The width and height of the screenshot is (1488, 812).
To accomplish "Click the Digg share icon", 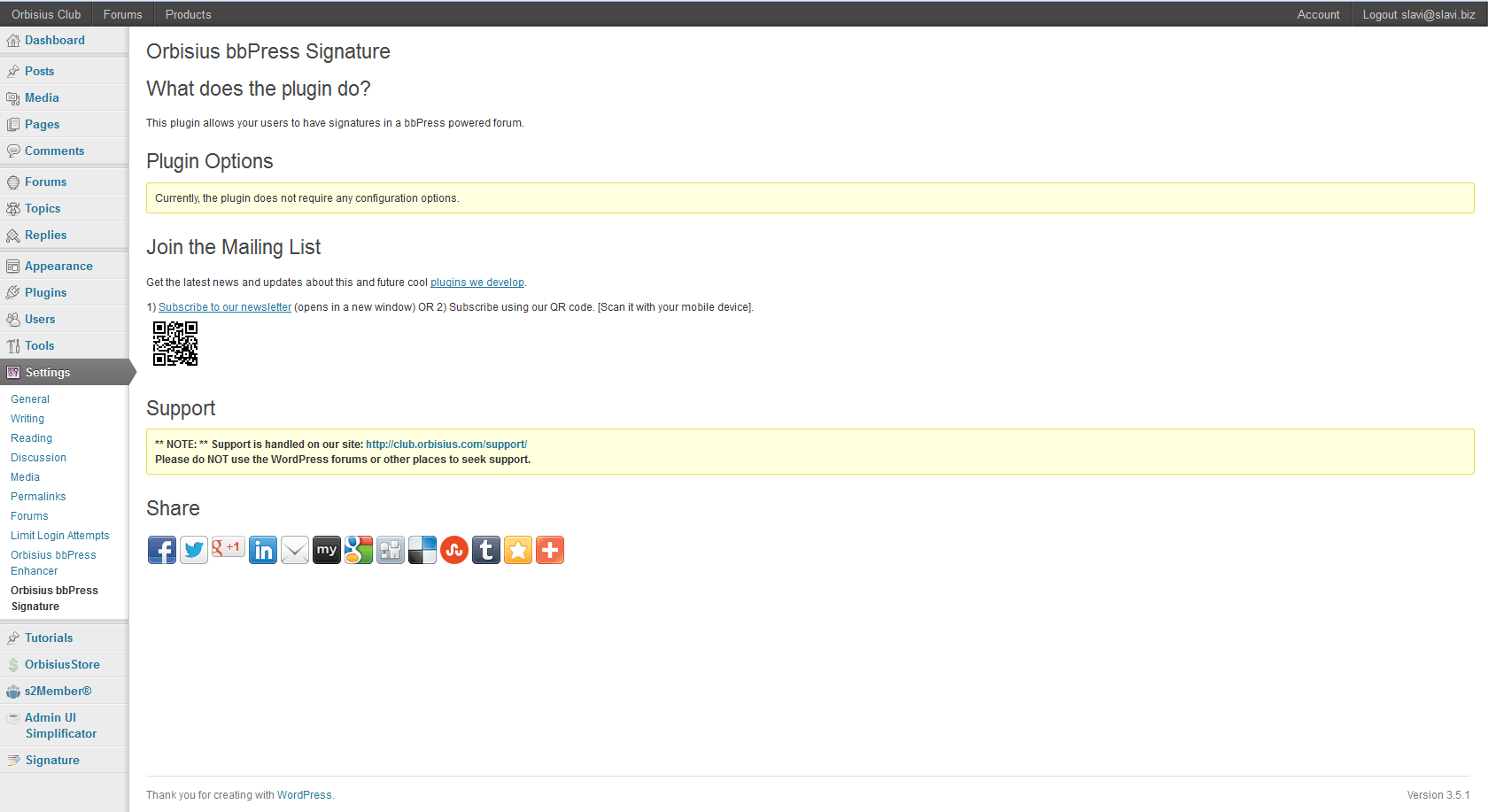I will click(391, 550).
